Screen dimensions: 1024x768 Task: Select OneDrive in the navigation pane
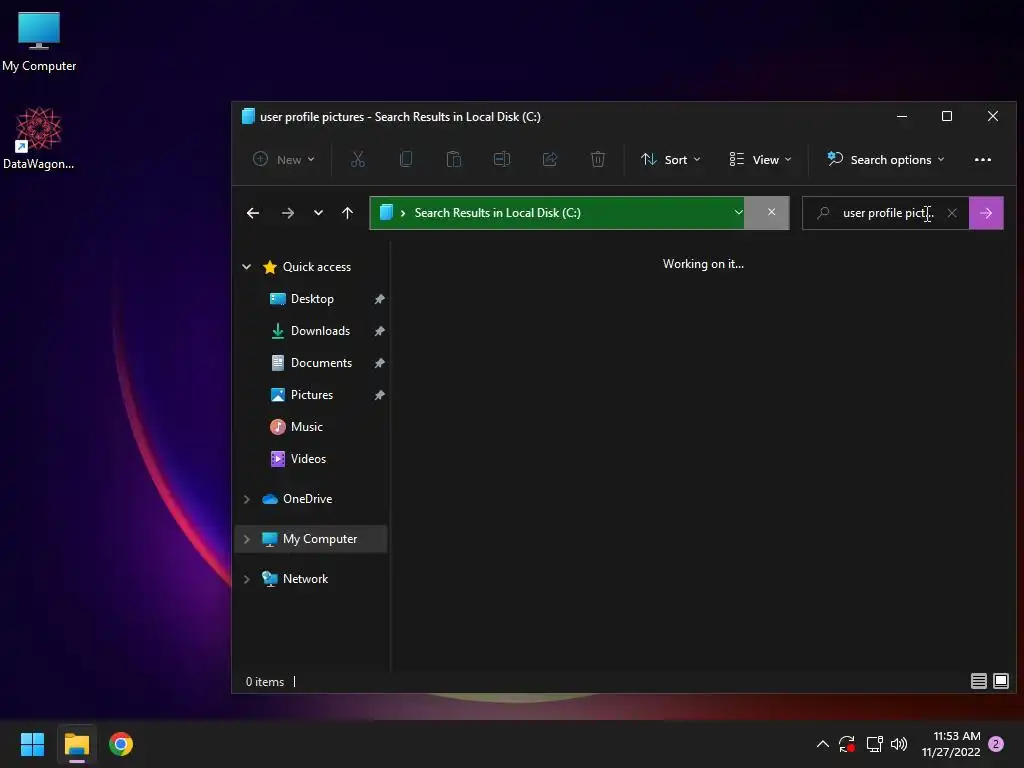307,499
